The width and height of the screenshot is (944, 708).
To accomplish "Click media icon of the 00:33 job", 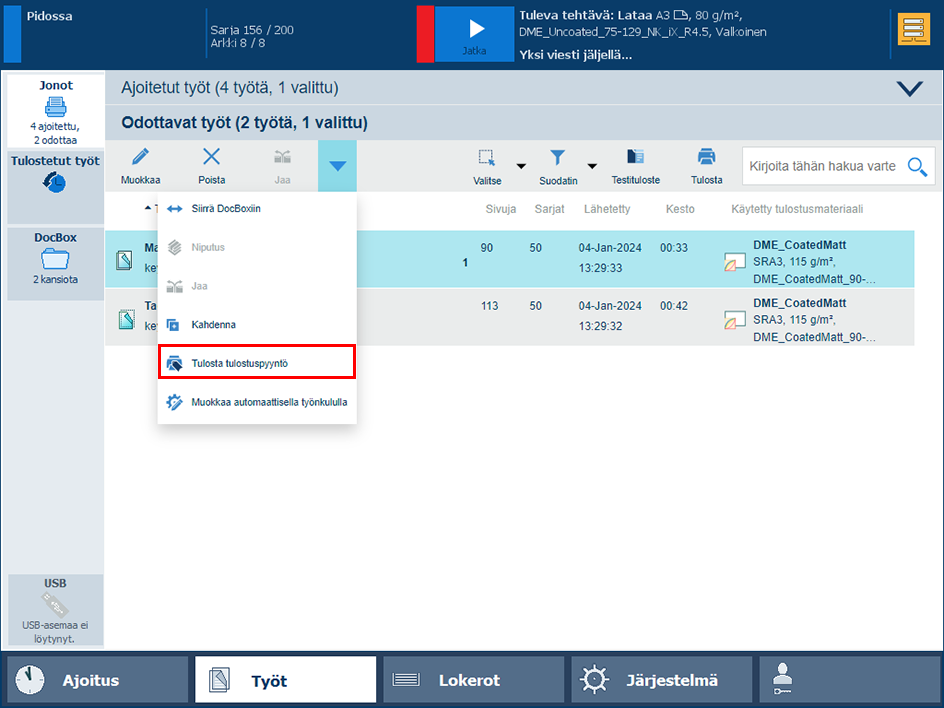I will (734, 262).
